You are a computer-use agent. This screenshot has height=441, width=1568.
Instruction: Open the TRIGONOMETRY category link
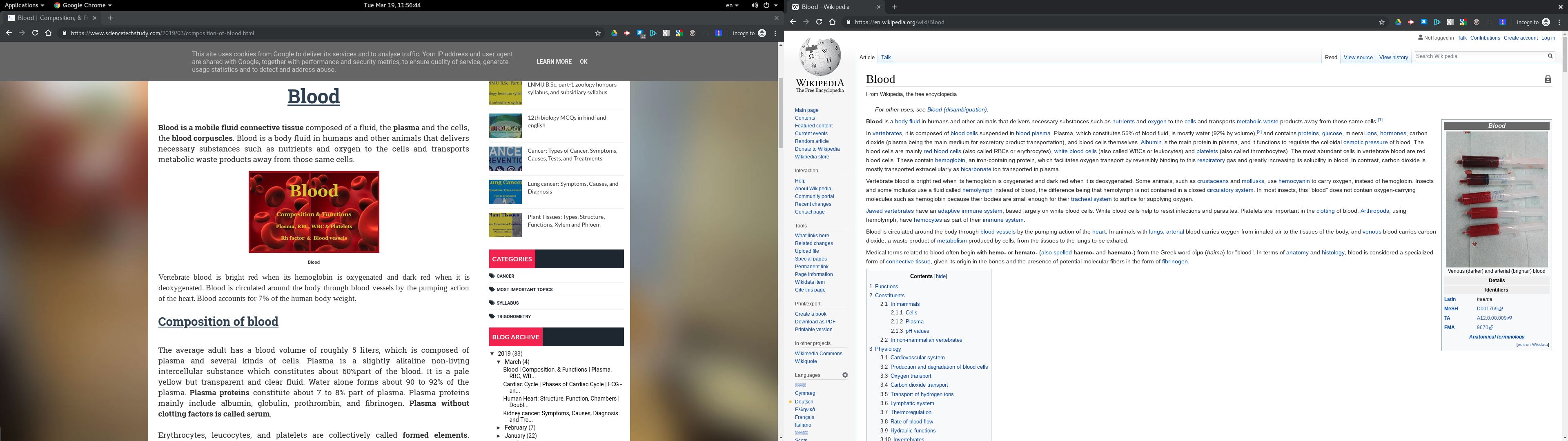point(514,317)
